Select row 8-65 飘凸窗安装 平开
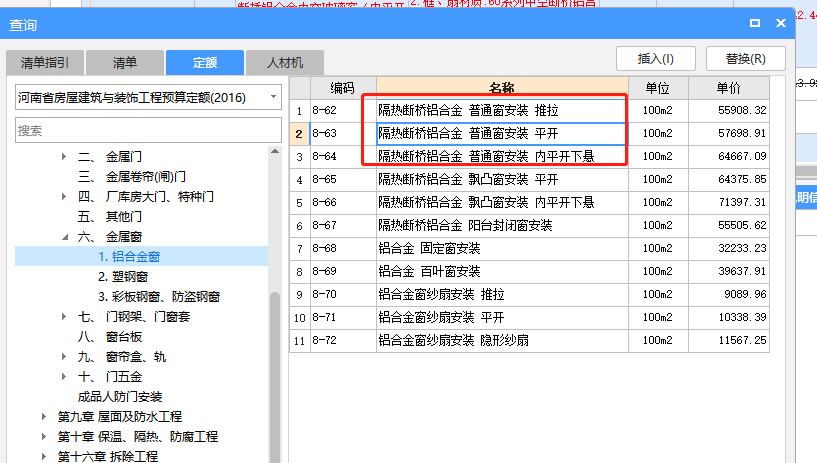The height and width of the screenshot is (463, 817). (529, 180)
